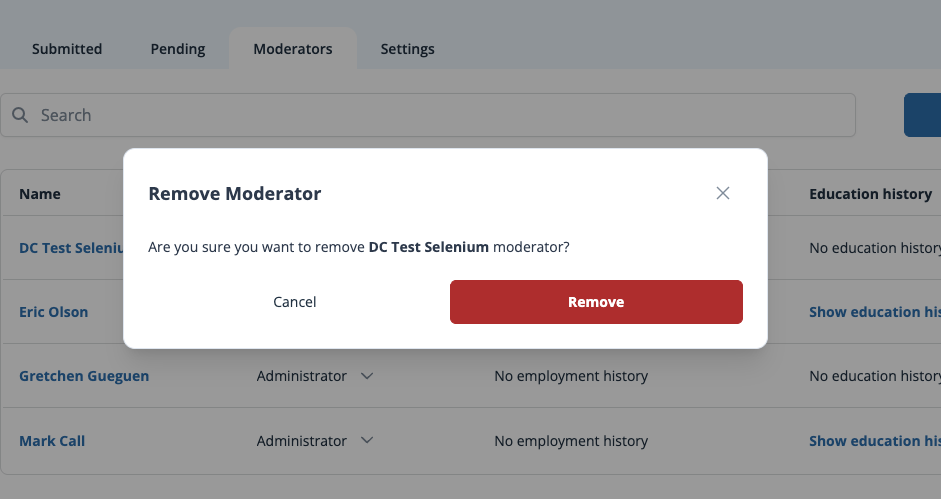Screen dimensions: 941x499
Task: Go to the Settings tab
Action: (407, 49)
